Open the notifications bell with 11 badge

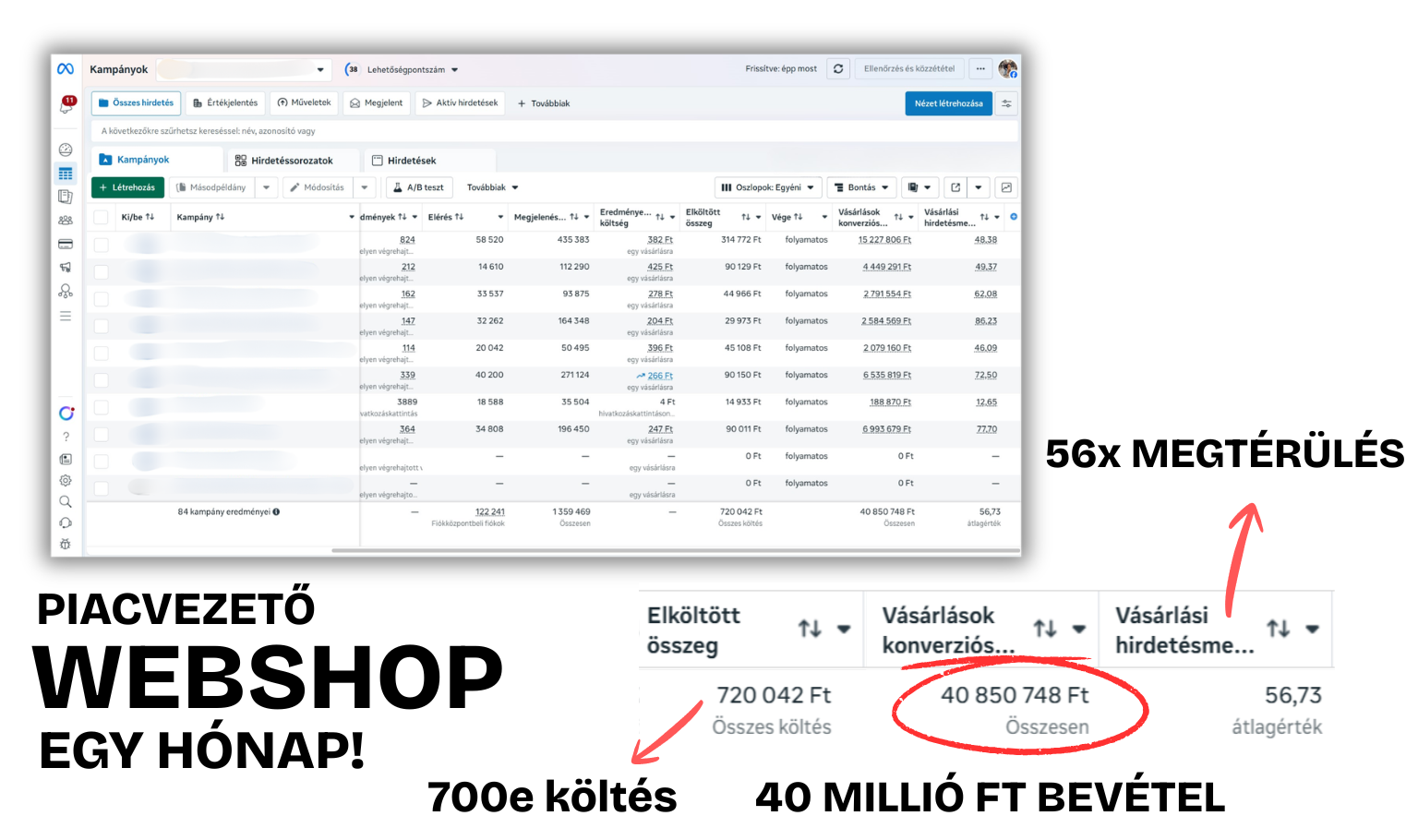coord(66,105)
